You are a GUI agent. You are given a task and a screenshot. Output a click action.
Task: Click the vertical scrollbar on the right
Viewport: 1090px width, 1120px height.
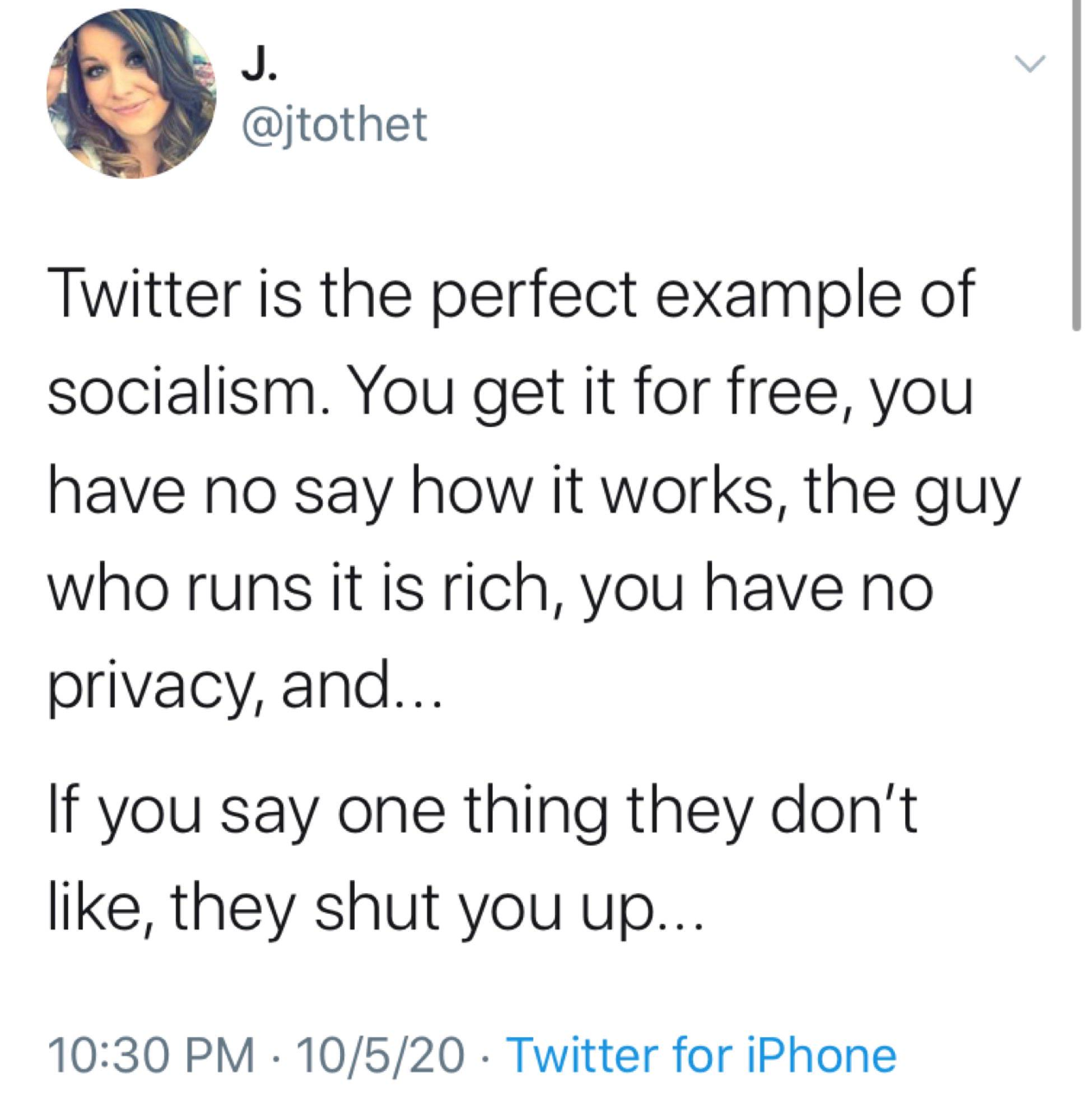click(x=1075, y=164)
